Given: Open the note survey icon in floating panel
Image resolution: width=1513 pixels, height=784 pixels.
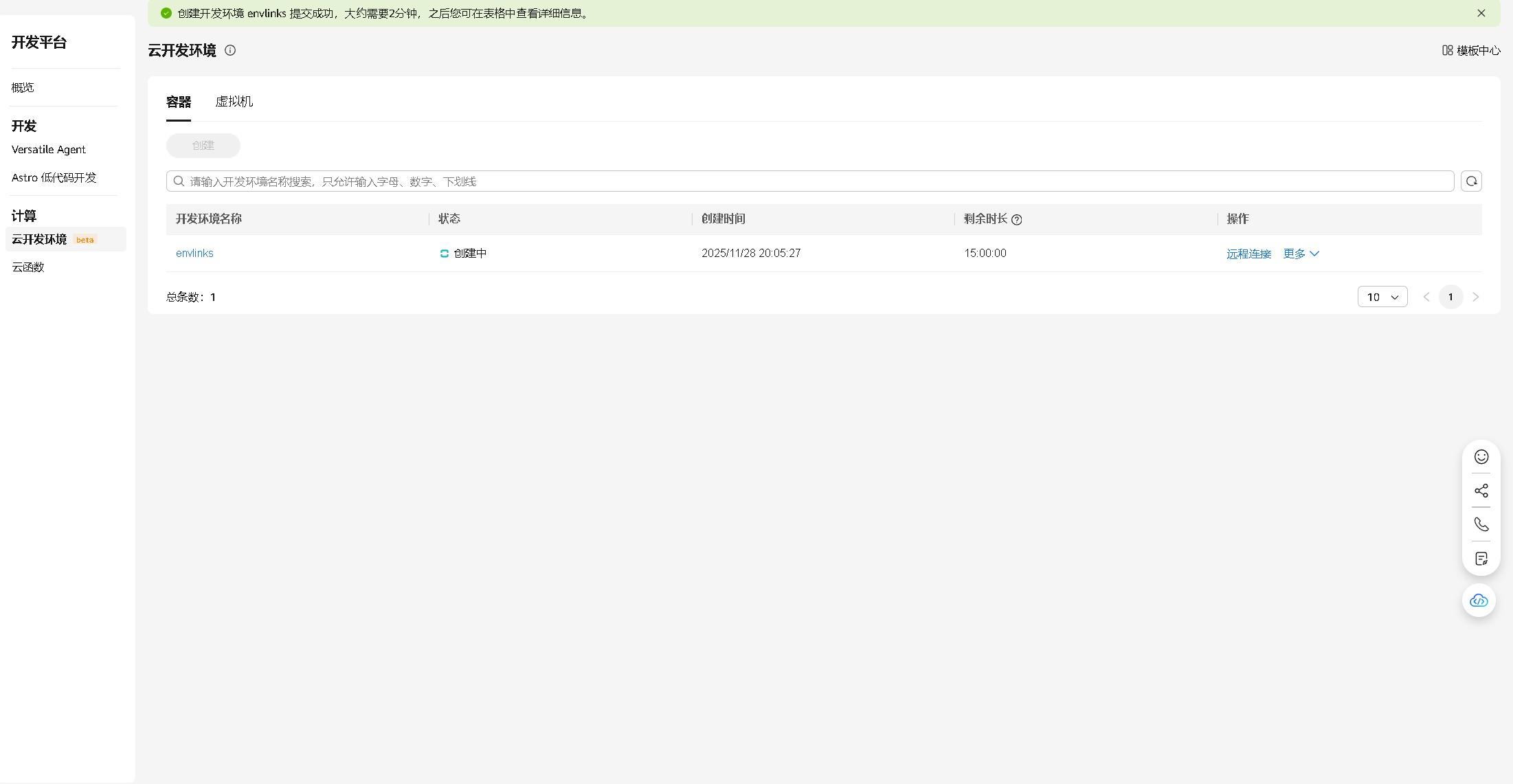Looking at the screenshot, I should (x=1481, y=559).
